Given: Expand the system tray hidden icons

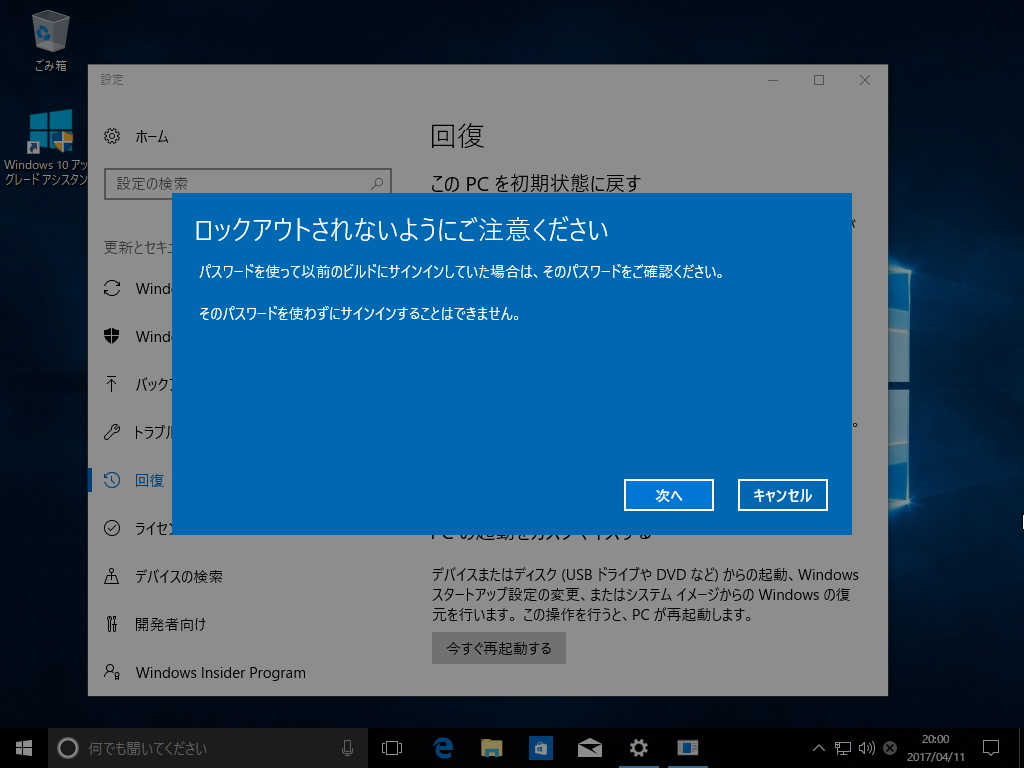Looking at the screenshot, I should (818, 747).
